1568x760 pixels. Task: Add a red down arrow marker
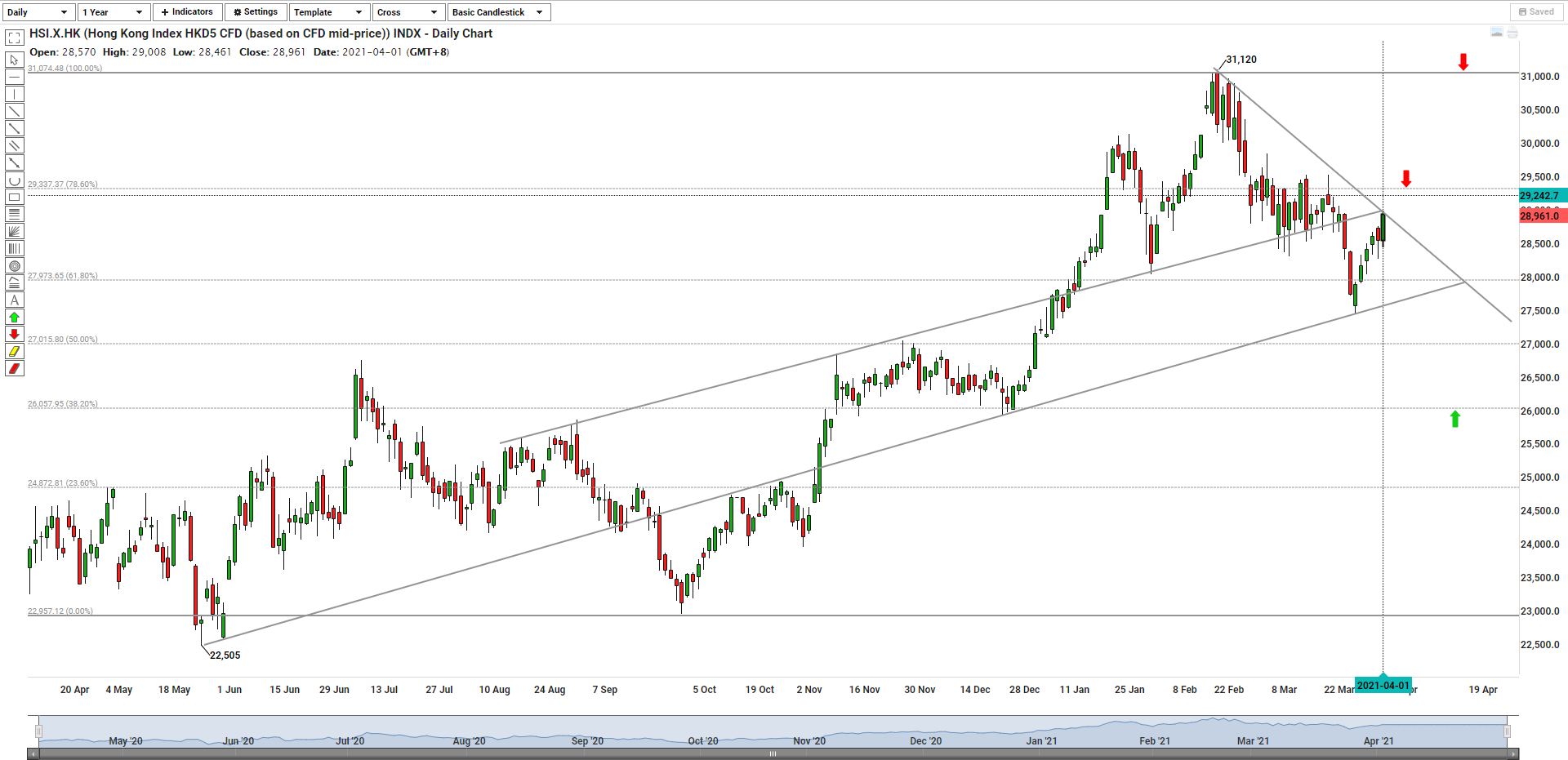coord(14,334)
